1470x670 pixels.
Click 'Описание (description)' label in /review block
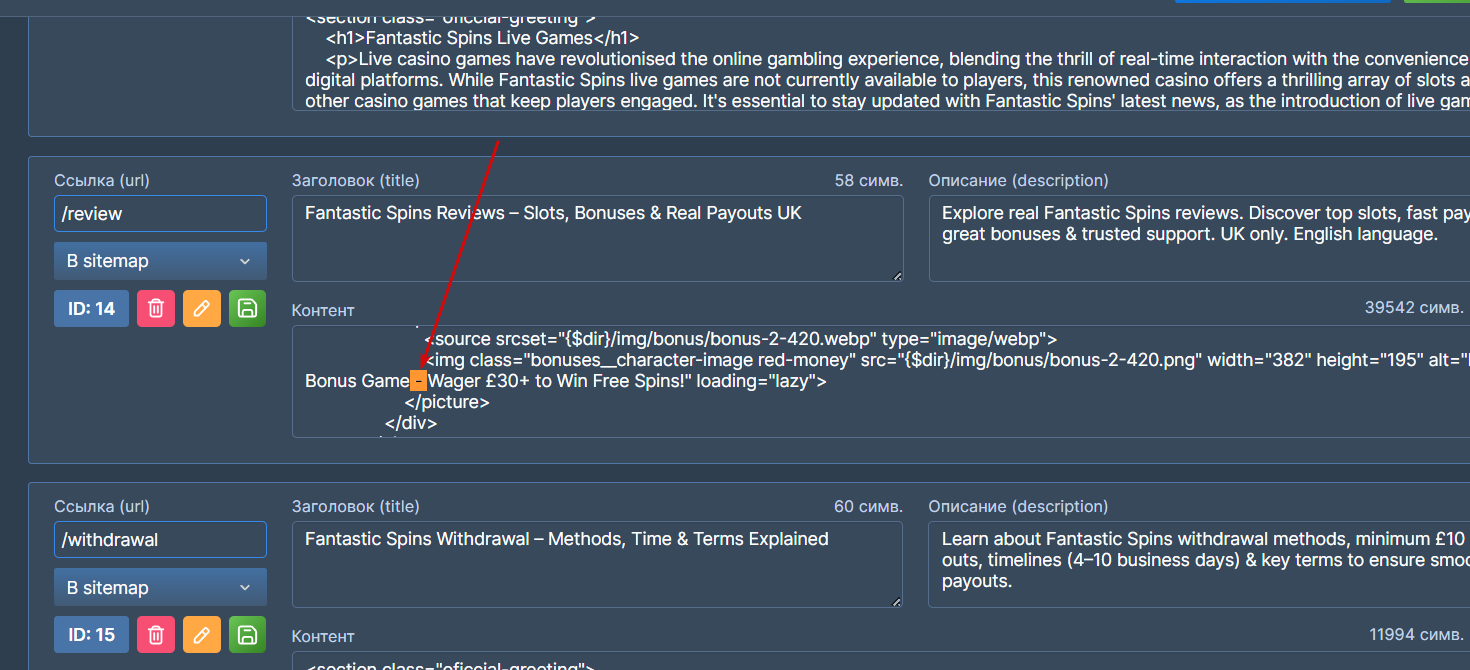pos(1018,181)
